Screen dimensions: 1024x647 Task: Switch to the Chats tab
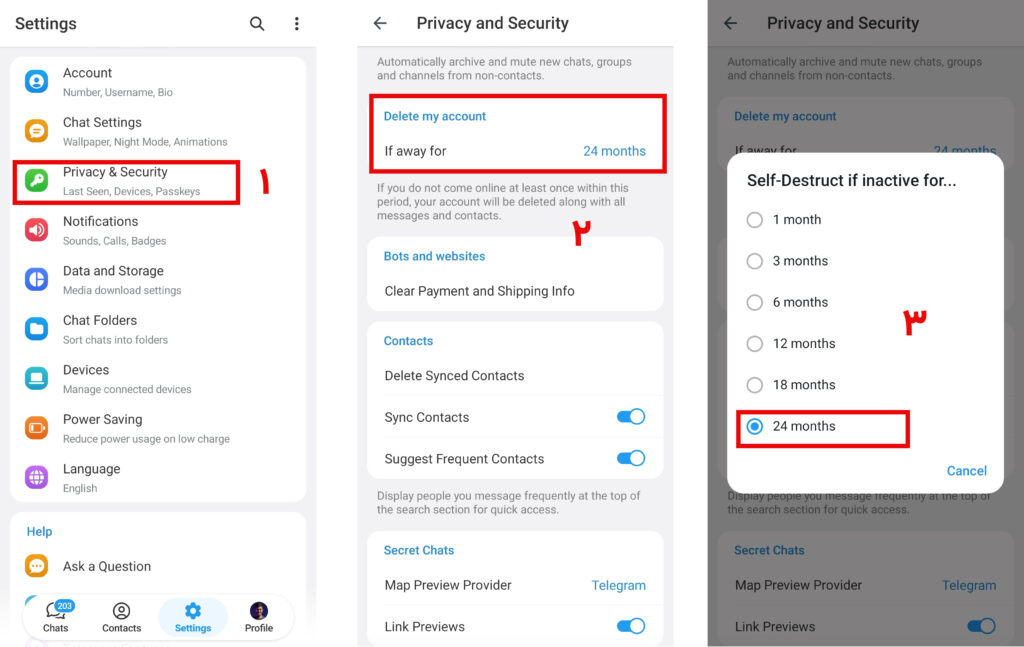click(56, 617)
